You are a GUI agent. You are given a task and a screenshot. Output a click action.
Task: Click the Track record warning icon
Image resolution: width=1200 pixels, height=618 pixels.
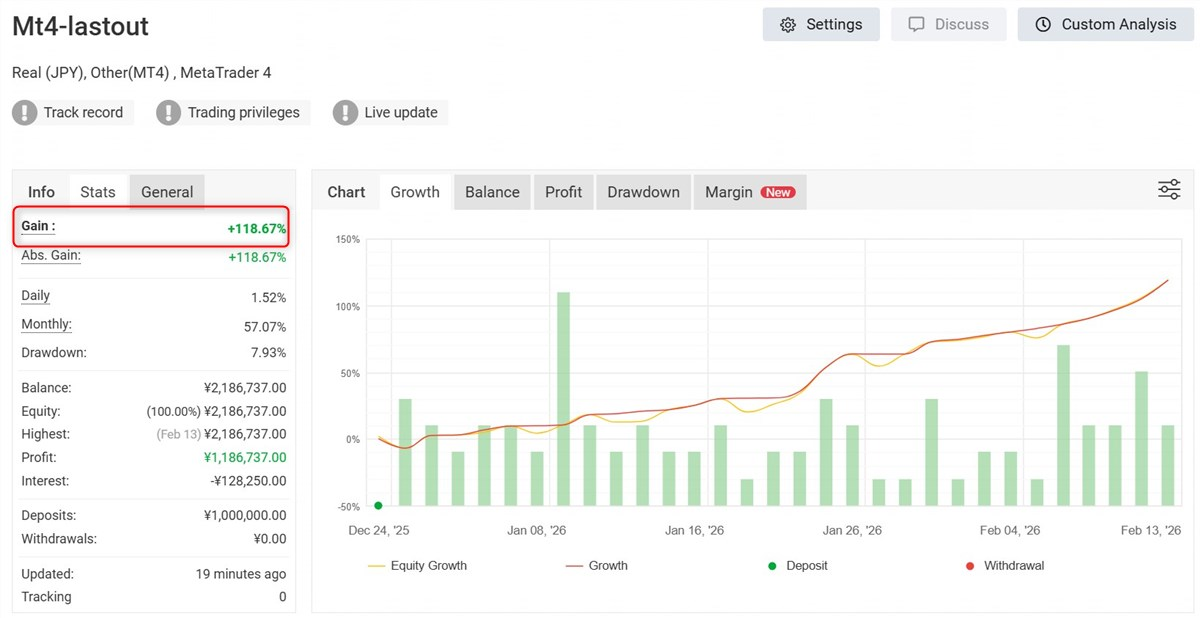(25, 113)
